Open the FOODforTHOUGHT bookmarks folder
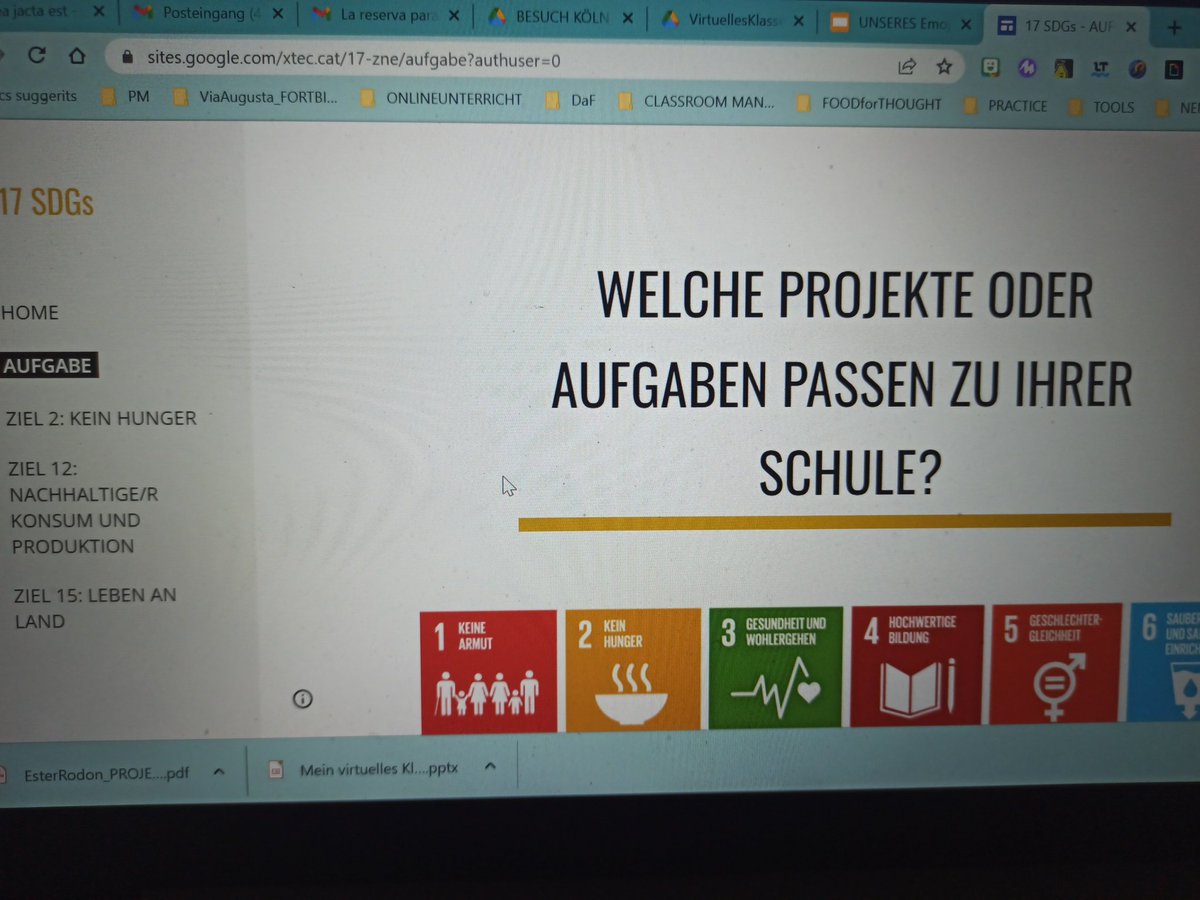Viewport: 1200px width, 900px height. pyautogui.click(x=868, y=103)
